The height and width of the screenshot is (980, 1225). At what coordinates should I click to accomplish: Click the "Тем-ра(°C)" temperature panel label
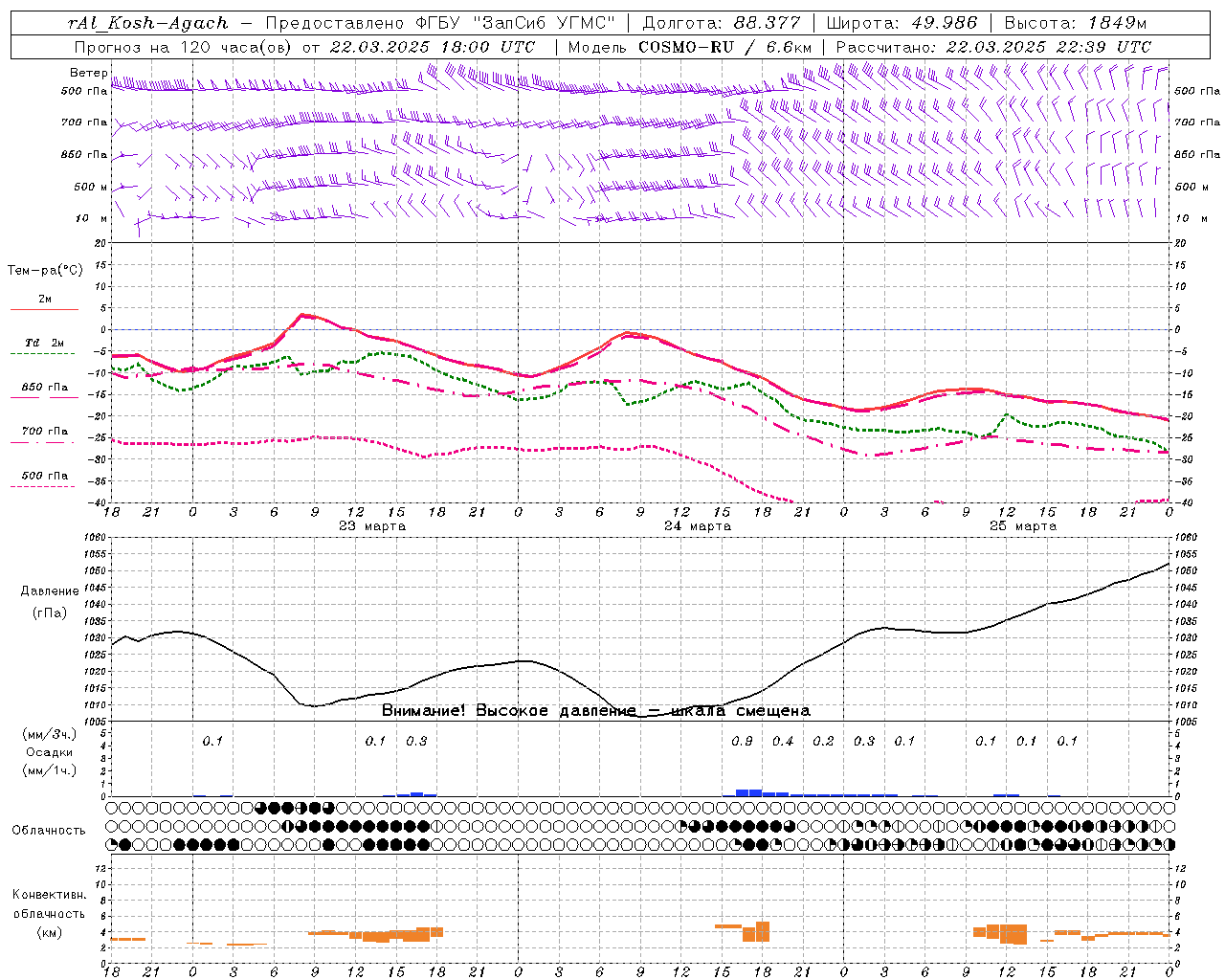click(x=45, y=271)
